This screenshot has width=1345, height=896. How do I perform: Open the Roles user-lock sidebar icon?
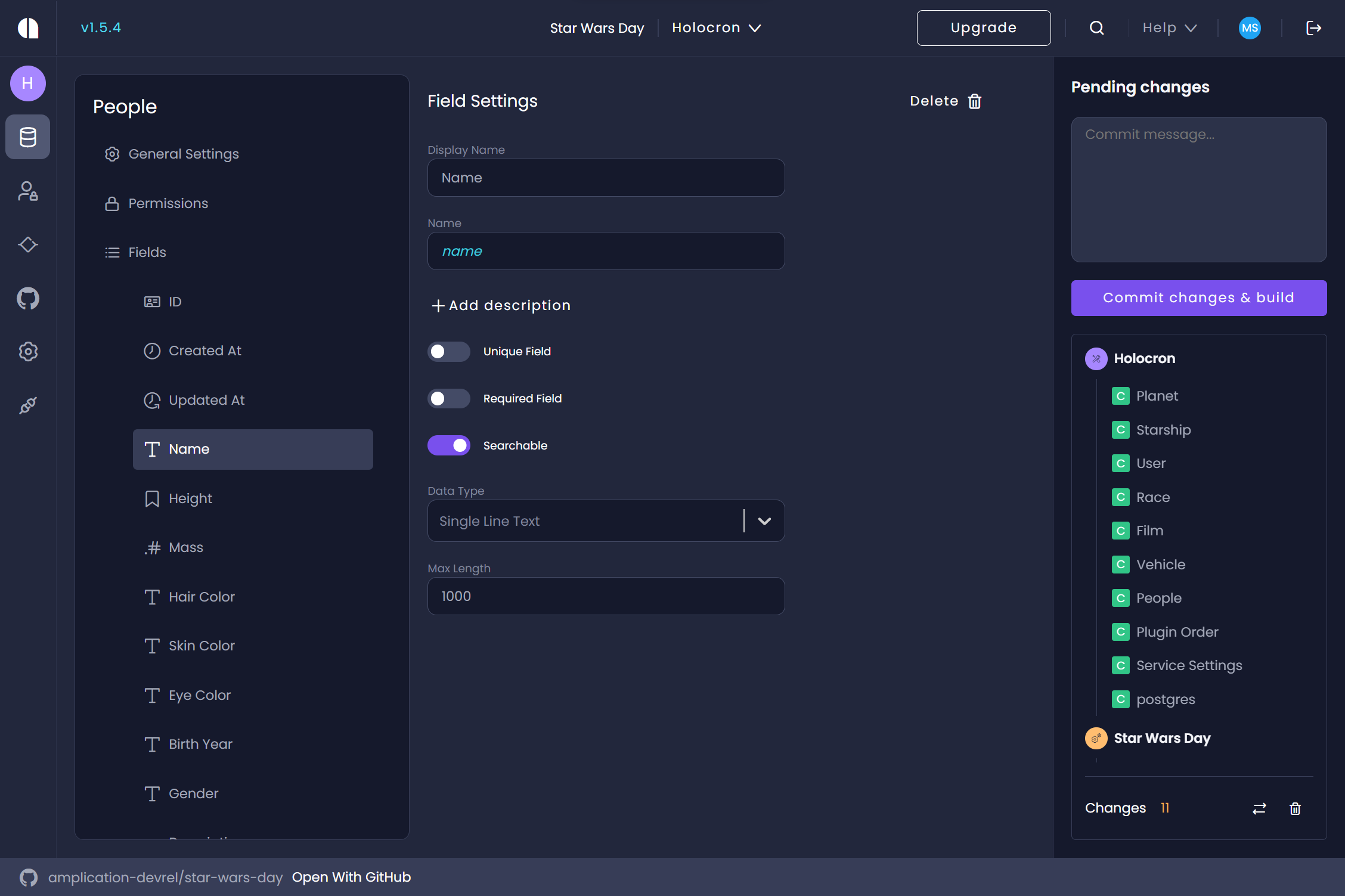(28, 191)
